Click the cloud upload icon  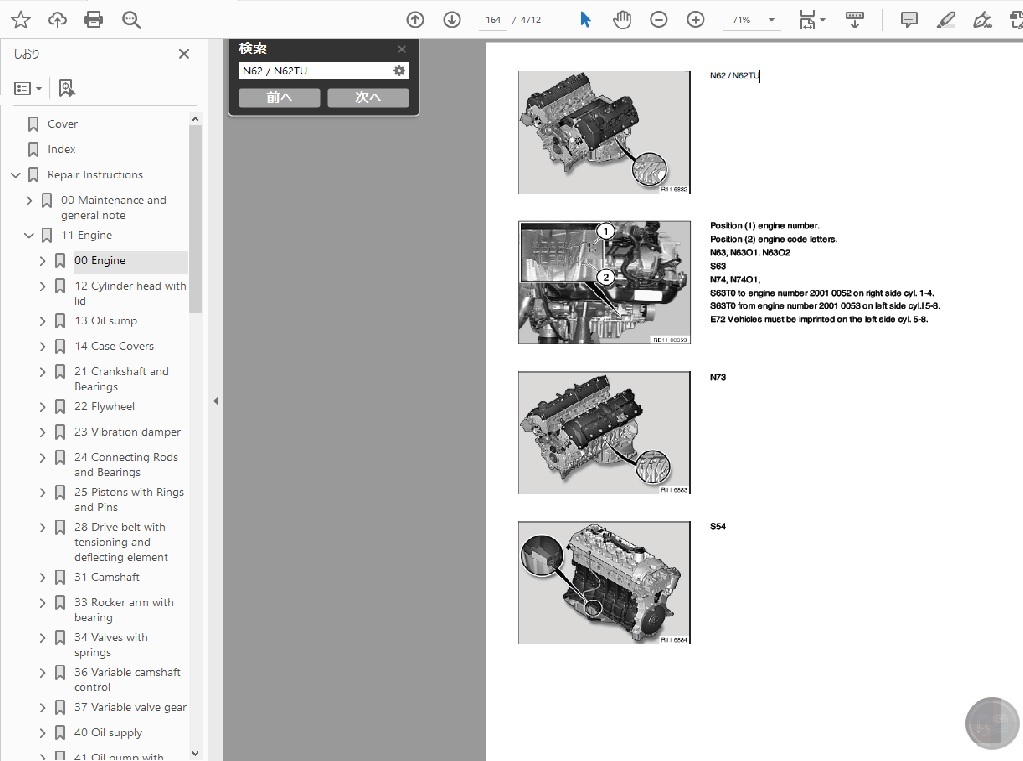pos(57,20)
